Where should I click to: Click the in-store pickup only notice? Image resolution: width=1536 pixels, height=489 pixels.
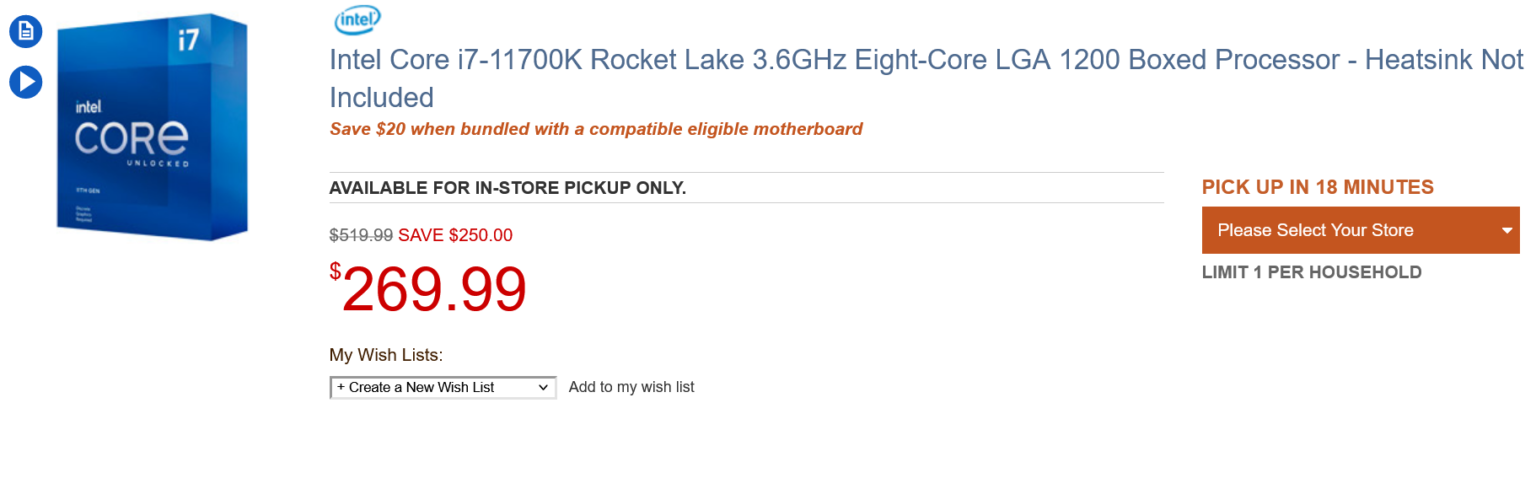tap(507, 188)
